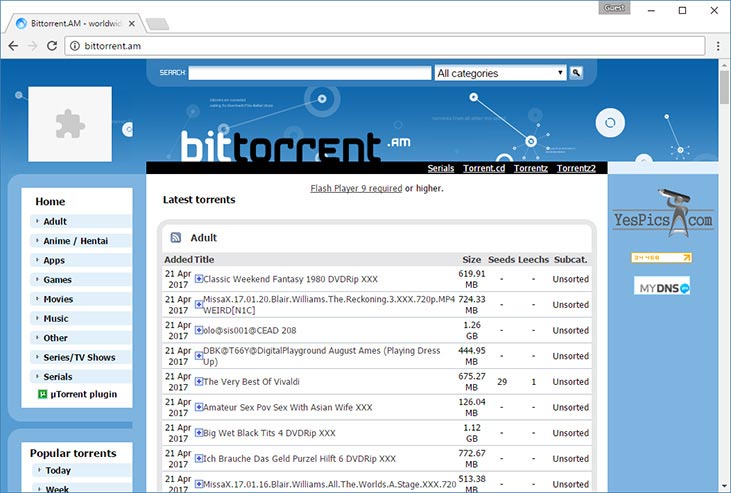Image resolution: width=731 pixels, height=493 pixels.
Task: Click the MYDNS badge
Action: (662, 286)
